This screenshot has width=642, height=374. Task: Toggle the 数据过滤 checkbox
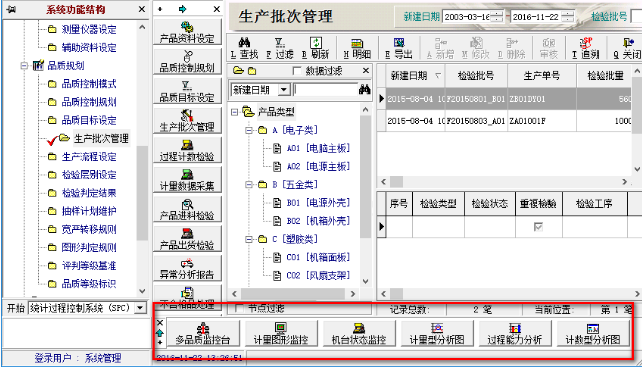297,71
